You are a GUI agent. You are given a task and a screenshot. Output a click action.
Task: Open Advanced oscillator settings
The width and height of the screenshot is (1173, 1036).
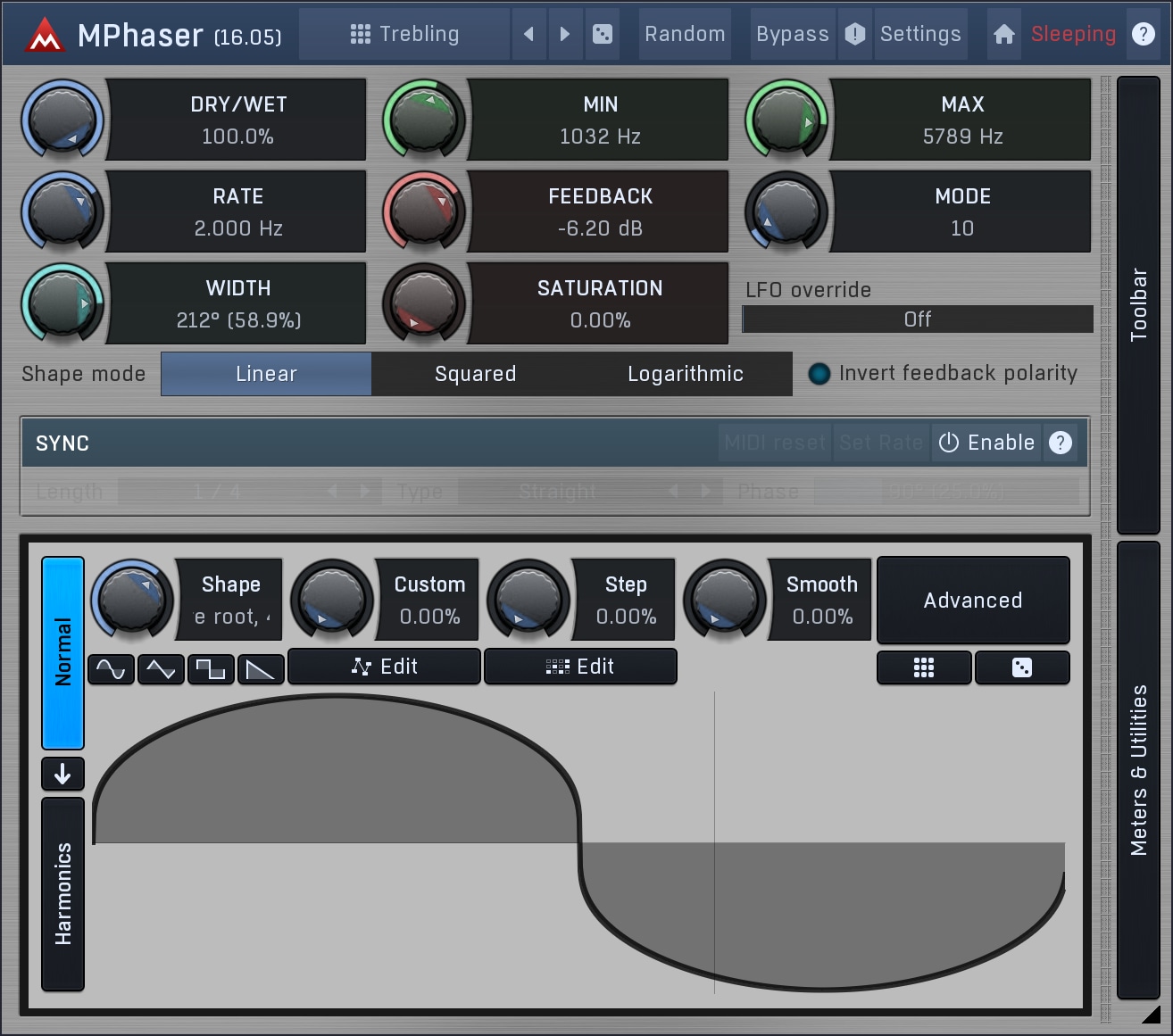pyautogui.click(x=973, y=600)
